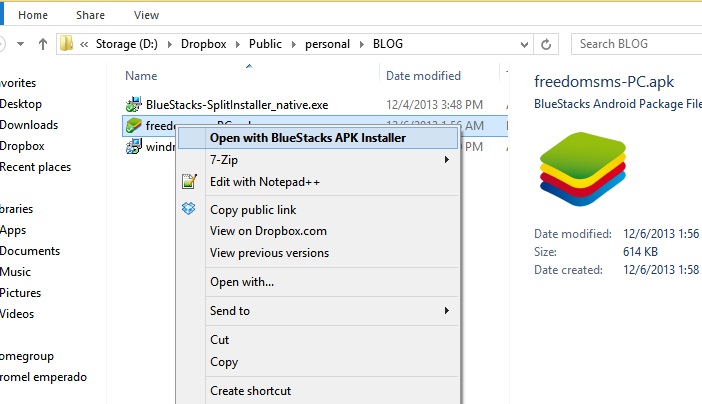Click the freedomsms APK file icon
The height and width of the screenshot is (404, 702).
(134, 126)
